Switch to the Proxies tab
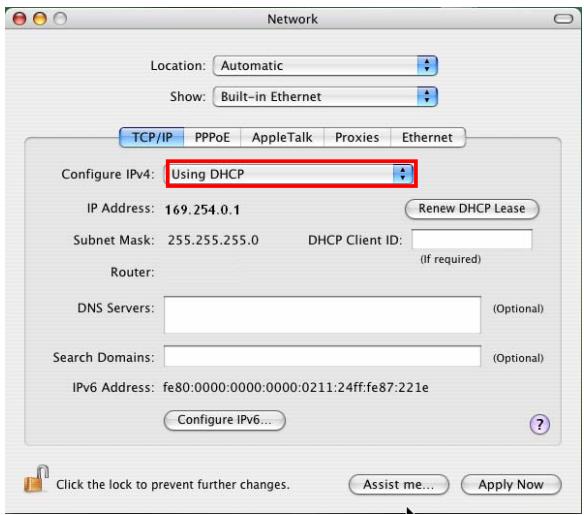 (357, 137)
